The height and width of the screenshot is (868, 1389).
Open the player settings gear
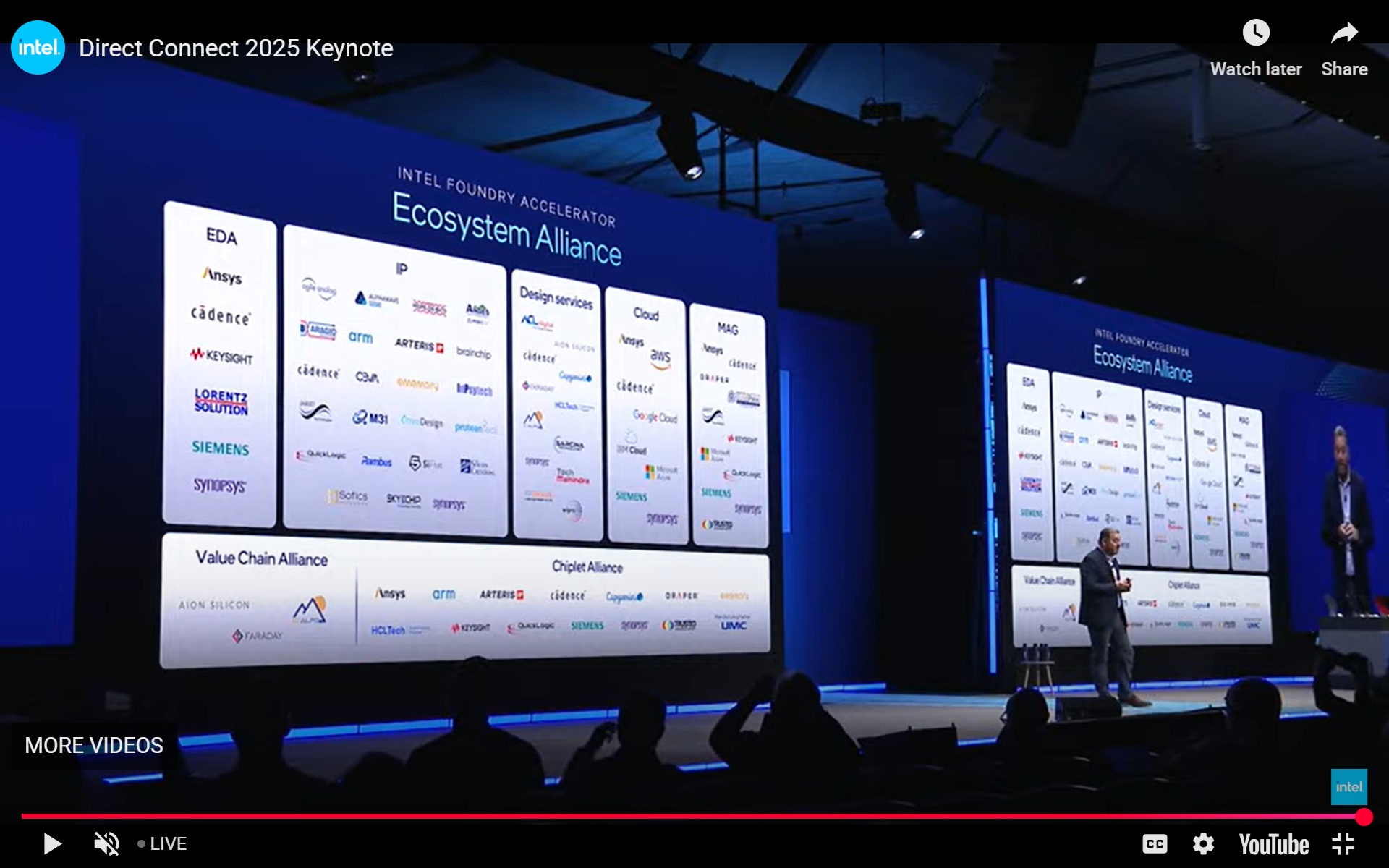[x=1203, y=843]
